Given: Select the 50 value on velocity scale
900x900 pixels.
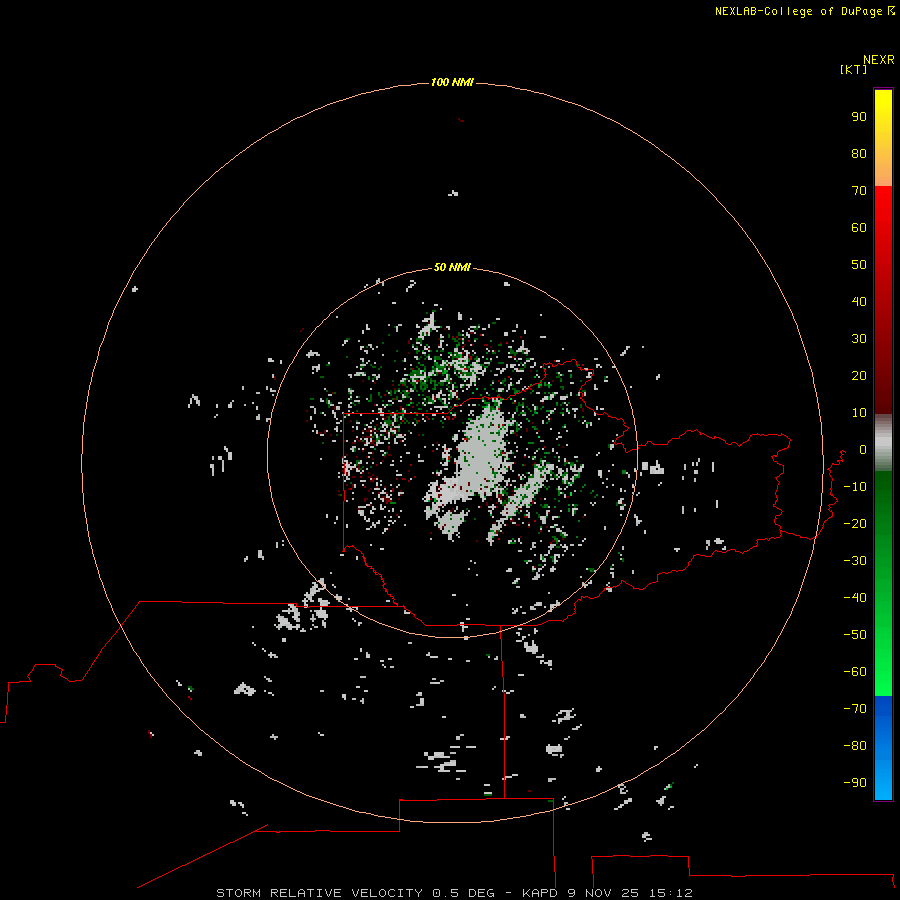Looking at the screenshot, I should pyautogui.click(x=859, y=265).
